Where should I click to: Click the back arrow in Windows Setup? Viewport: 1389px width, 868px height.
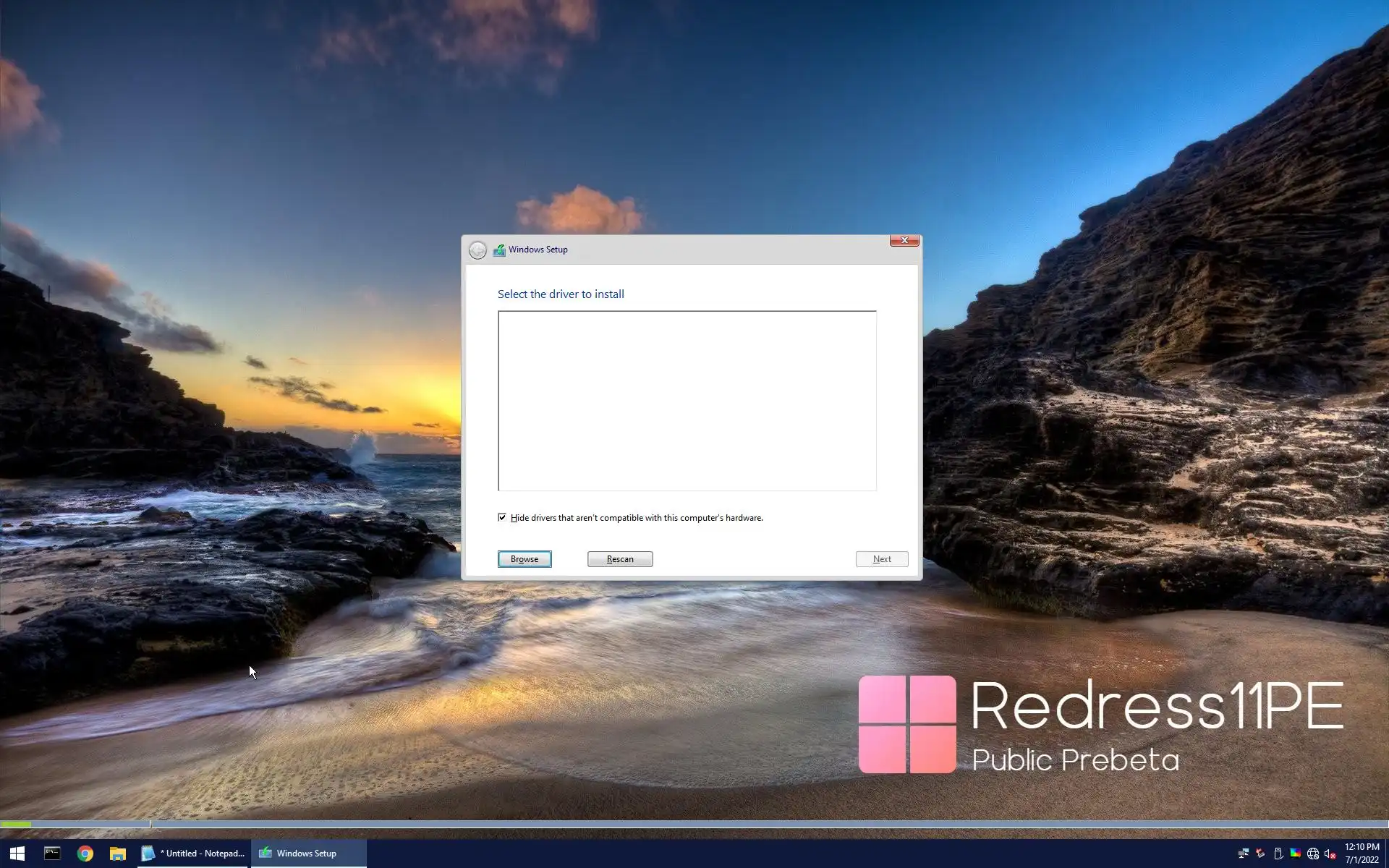477,250
